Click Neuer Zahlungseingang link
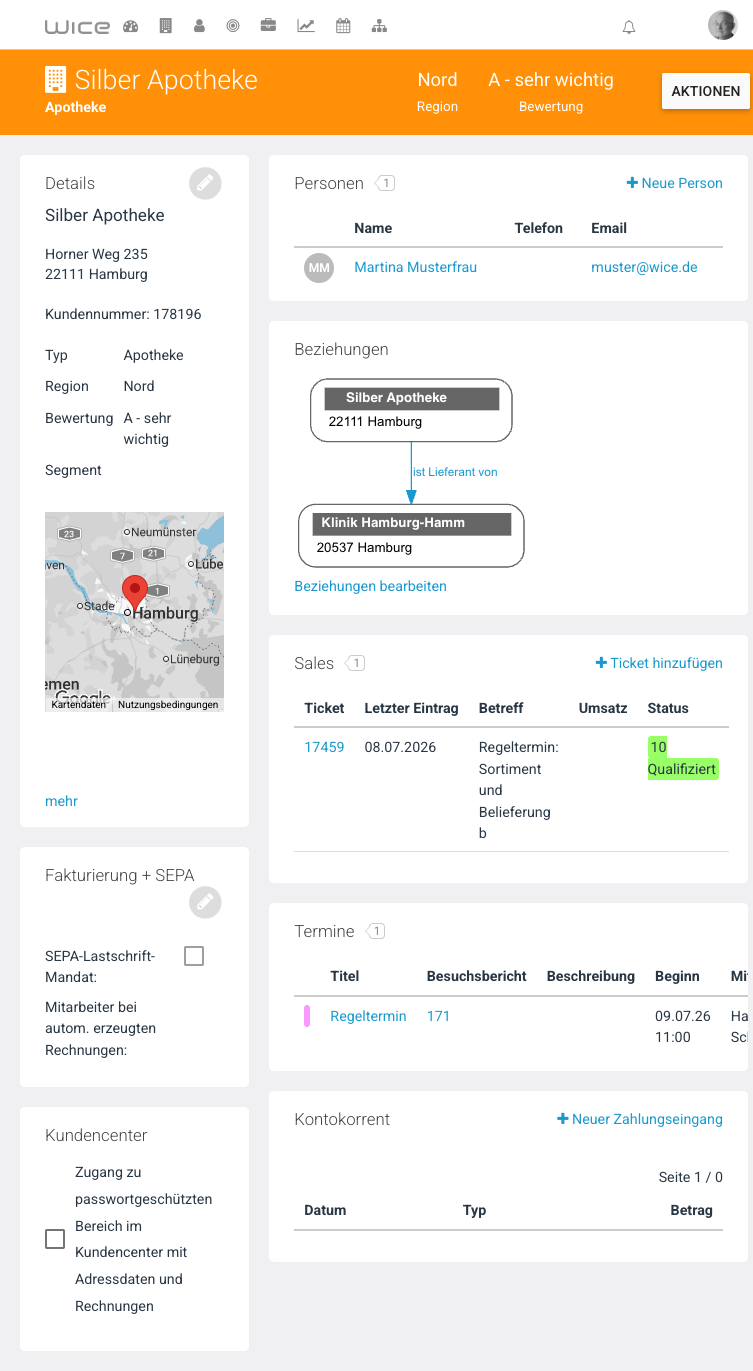The width and height of the screenshot is (753, 1371). 640,1119
